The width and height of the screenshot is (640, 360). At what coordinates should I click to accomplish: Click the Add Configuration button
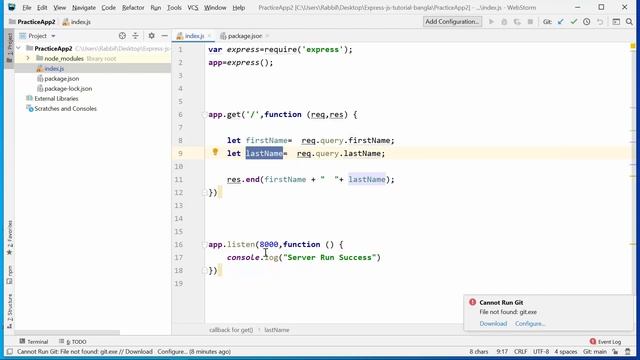pyautogui.click(x=452, y=22)
